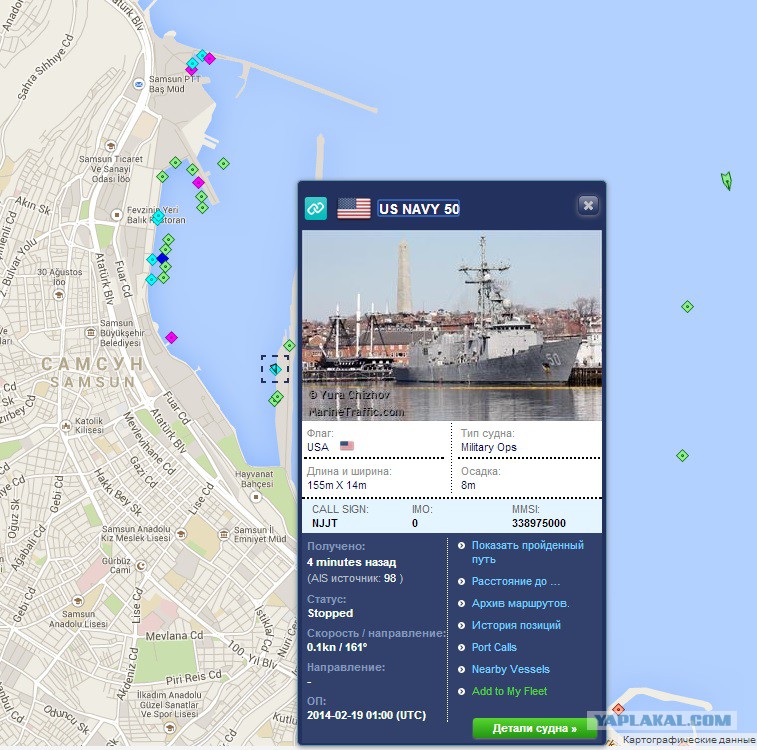Click 'Расстояние до ...' link
This screenshot has height=750, width=757.
(x=516, y=582)
